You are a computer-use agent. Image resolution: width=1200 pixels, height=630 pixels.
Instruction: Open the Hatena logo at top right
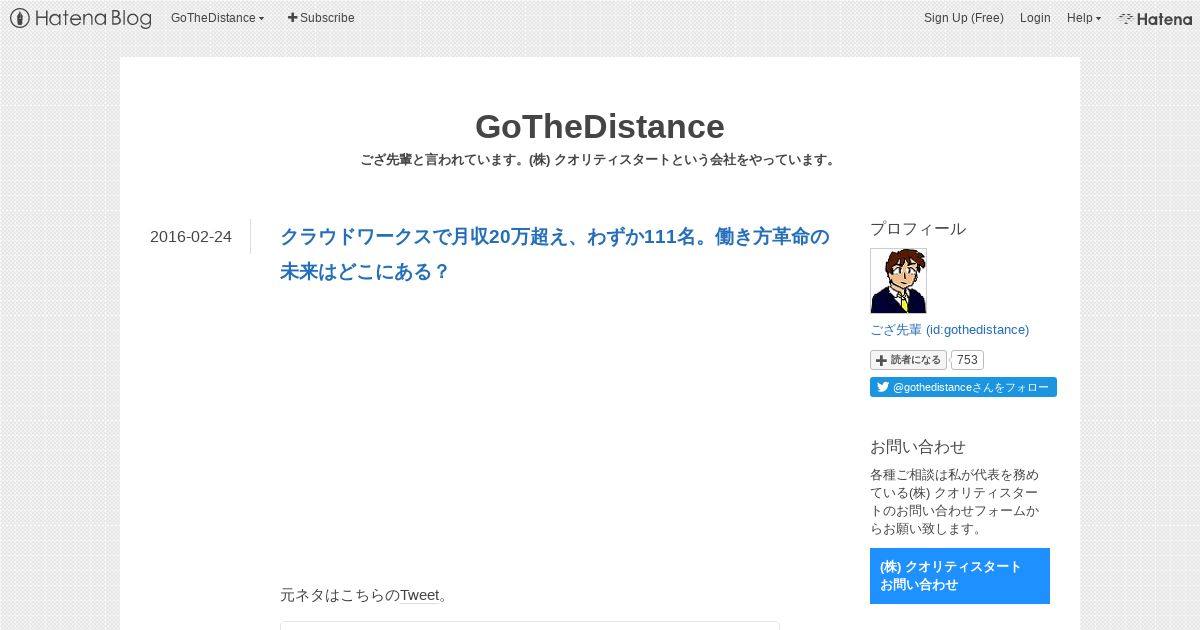pyautogui.click(x=1155, y=18)
